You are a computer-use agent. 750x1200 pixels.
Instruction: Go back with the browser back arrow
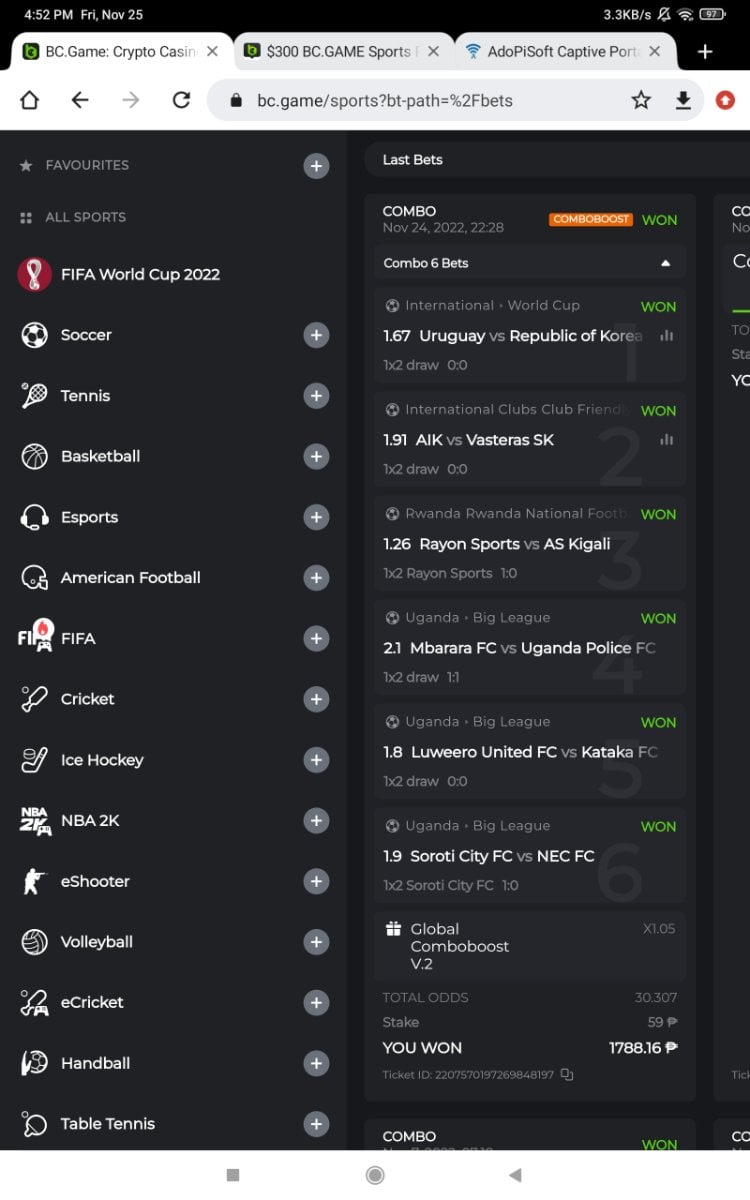[80, 100]
